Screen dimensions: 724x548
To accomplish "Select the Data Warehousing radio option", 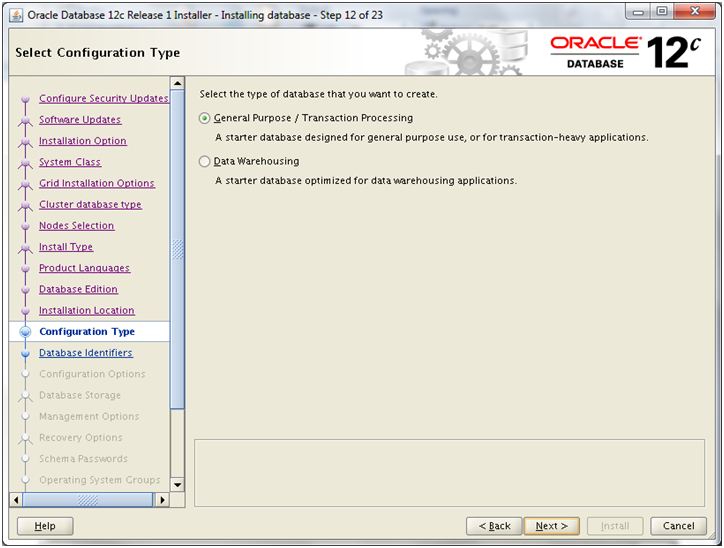I will [204, 161].
